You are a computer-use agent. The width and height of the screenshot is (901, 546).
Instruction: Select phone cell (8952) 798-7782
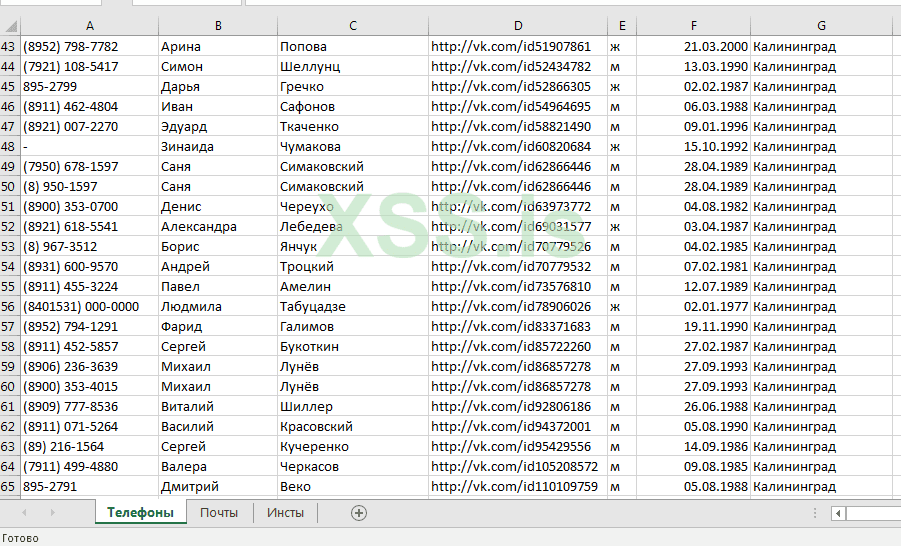tap(70, 47)
